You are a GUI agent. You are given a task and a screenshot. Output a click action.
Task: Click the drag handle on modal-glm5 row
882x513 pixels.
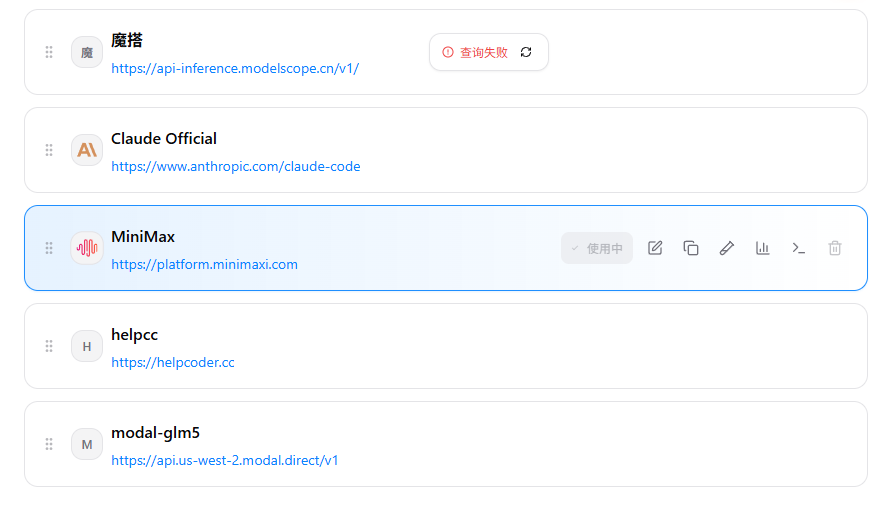pos(49,444)
